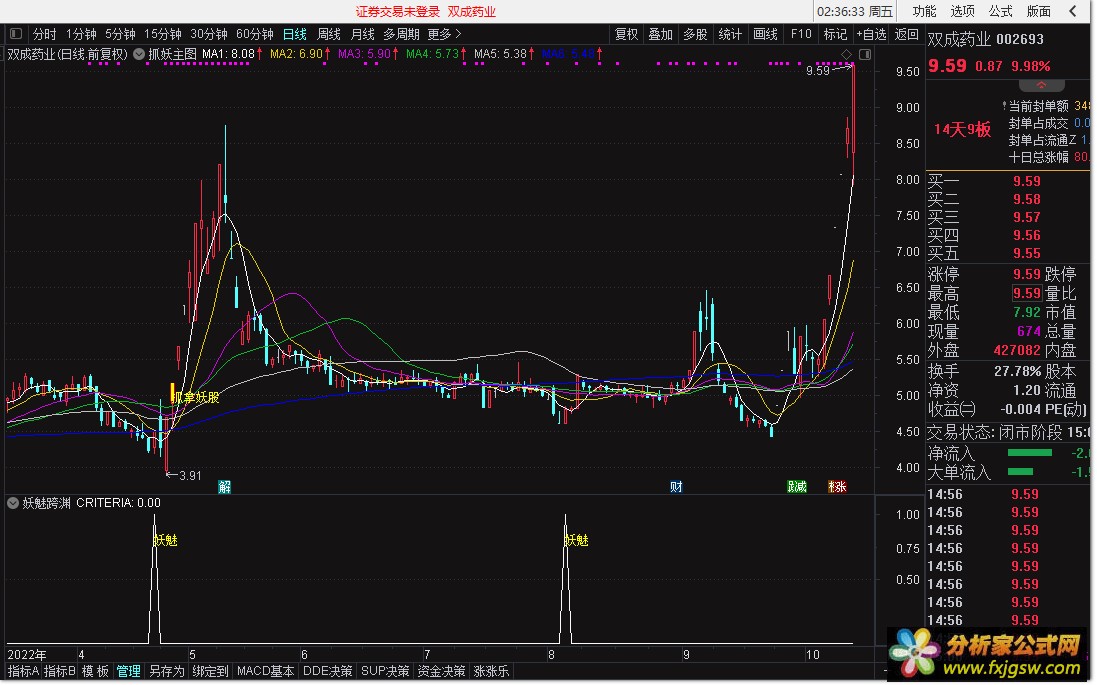This screenshot has height=685, width=1097.
Task: Select the 5分钟 period
Action: (x=120, y=34)
